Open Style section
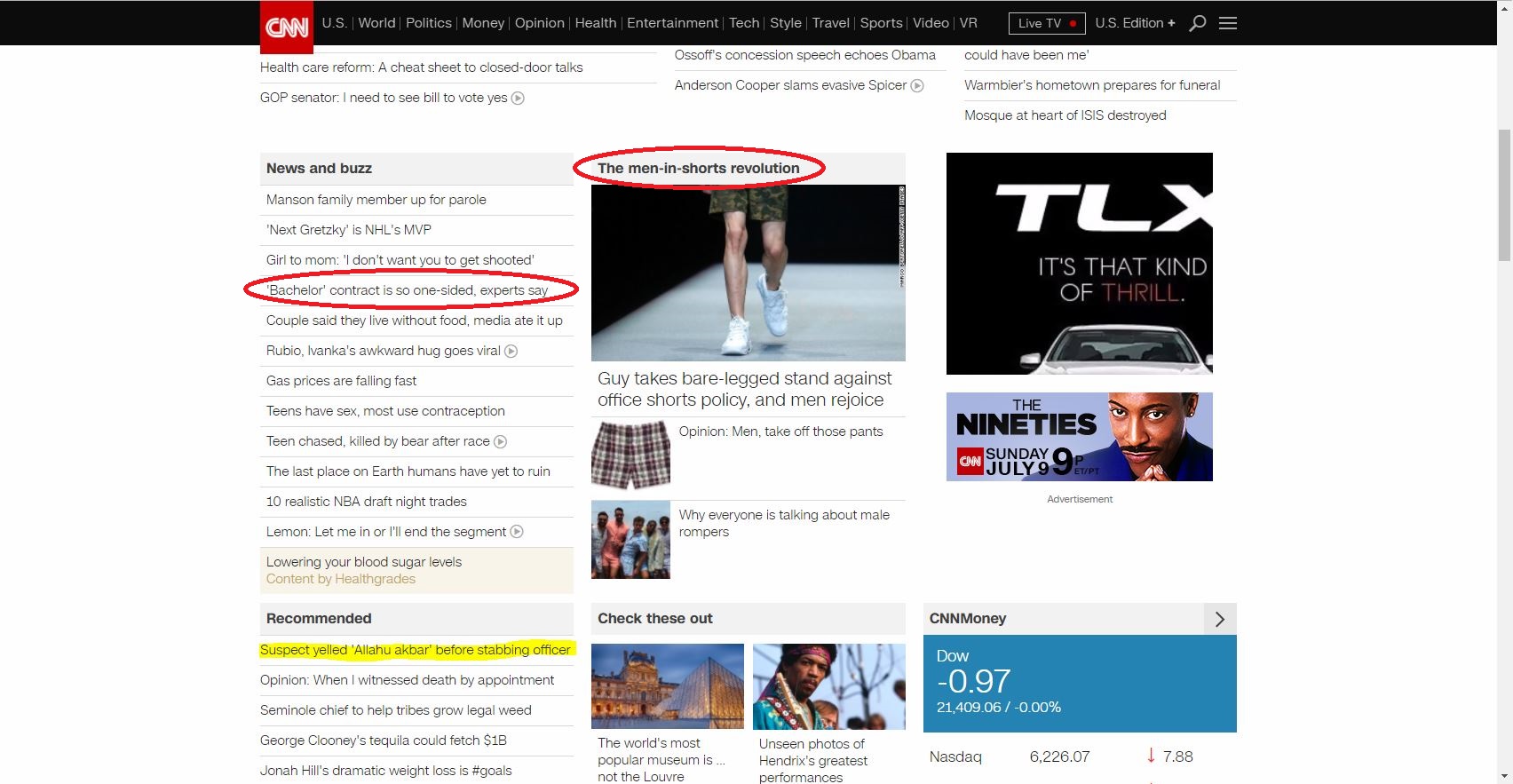This screenshot has height=784, width=1513. (x=786, y=23)
